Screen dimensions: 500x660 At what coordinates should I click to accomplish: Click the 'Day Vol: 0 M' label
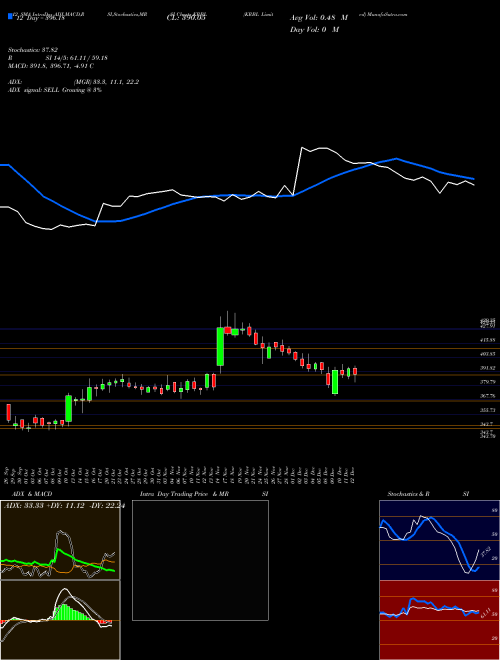tap(314, 30)
